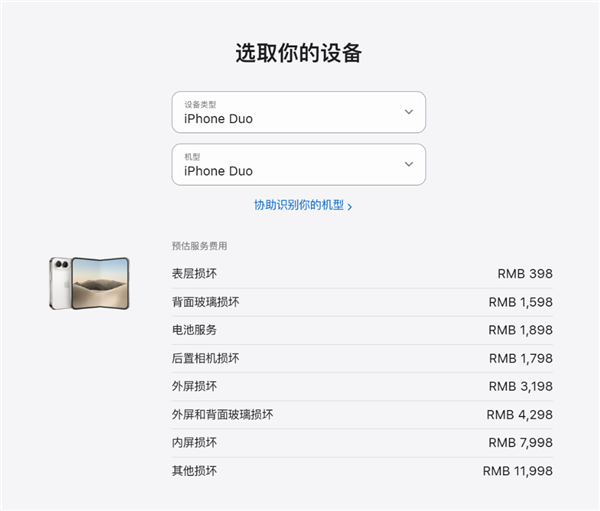Screen dimensions: 600x511
Task: Select the 外屏损坏 row label
Action: [x=194, y=386]
